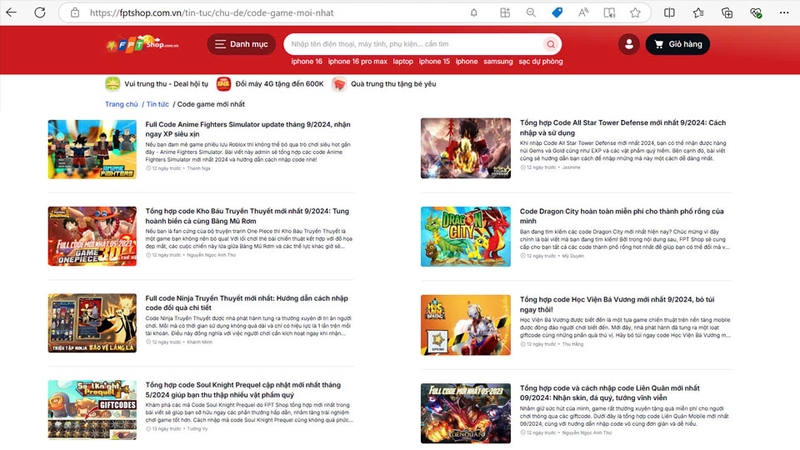Open the apps grid icon in address bar
This screenshot has height=450, width=800.
(x=505, y=13)
